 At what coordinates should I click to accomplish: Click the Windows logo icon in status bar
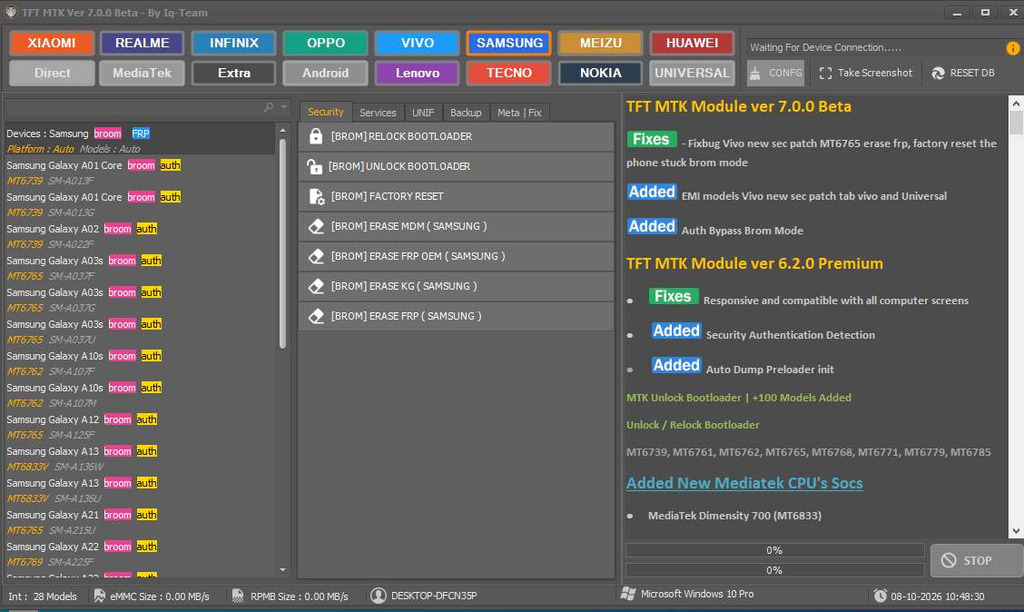pyautogui.click(x=628, y=594)
